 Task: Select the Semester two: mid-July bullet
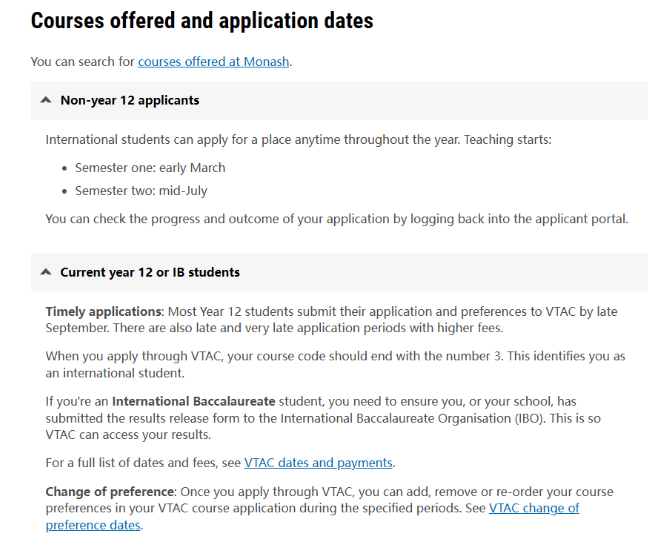tap(141, 191)
